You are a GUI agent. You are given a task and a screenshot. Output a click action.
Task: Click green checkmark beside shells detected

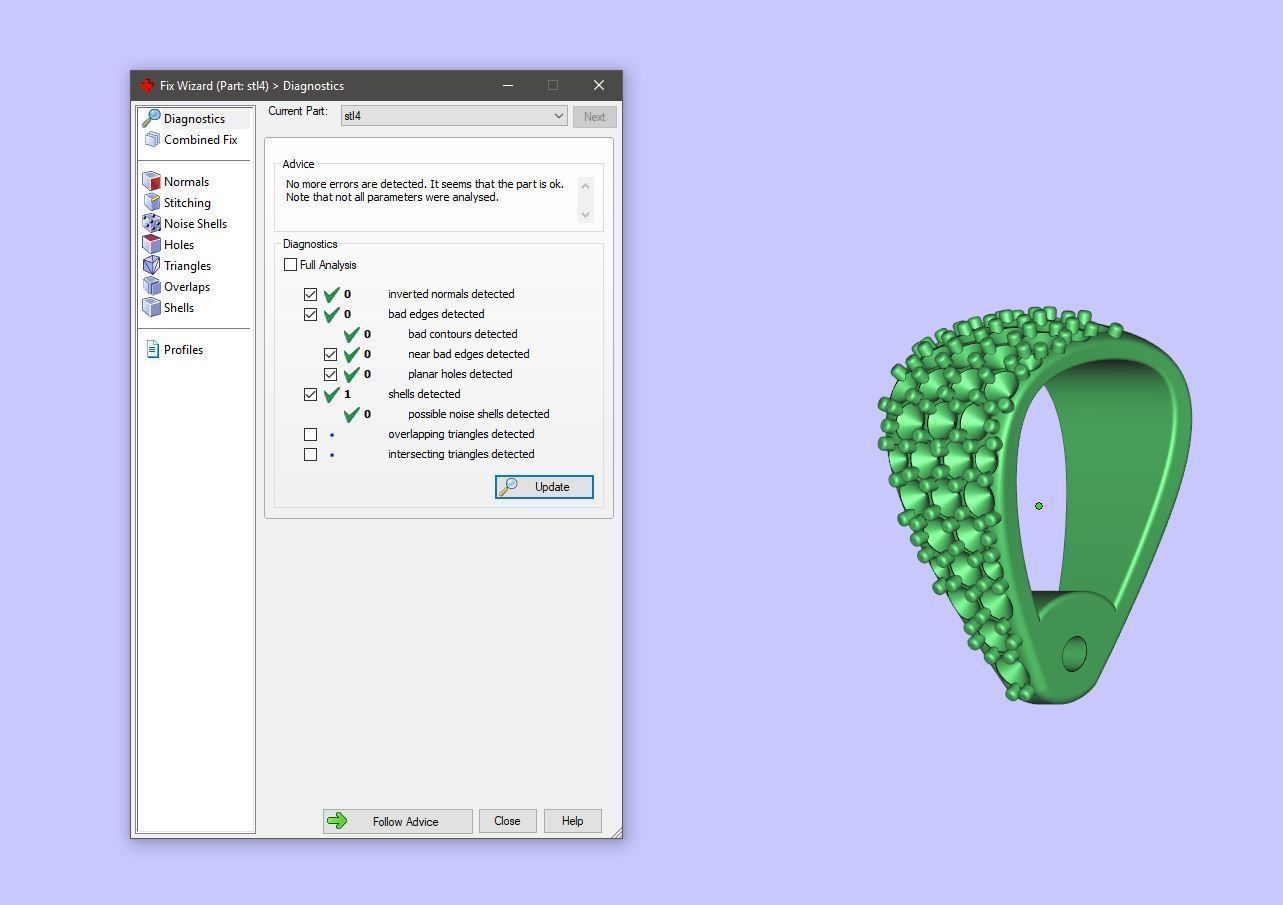point(332,394)
